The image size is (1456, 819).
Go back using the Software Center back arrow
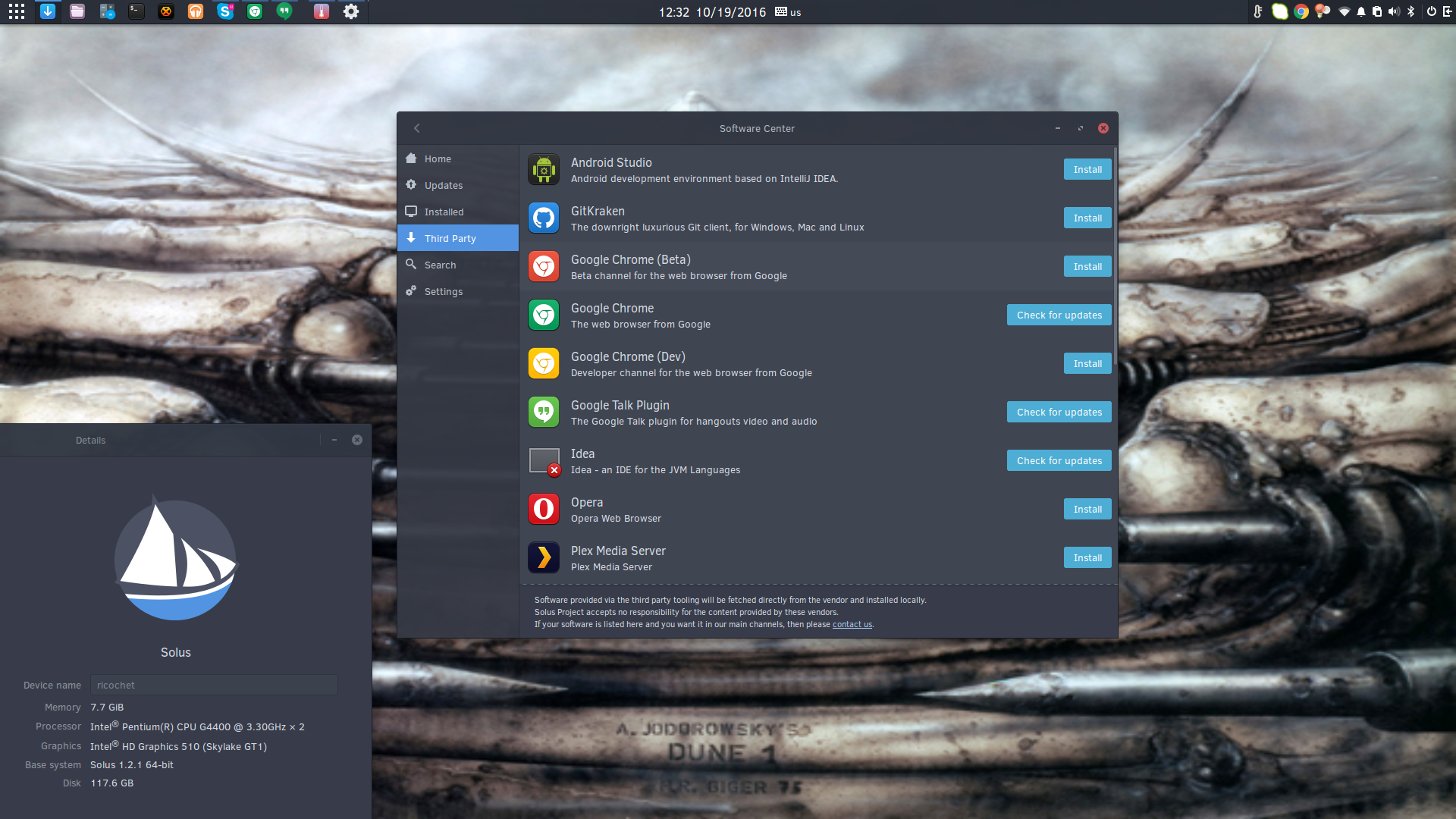(x=417, y=128)
